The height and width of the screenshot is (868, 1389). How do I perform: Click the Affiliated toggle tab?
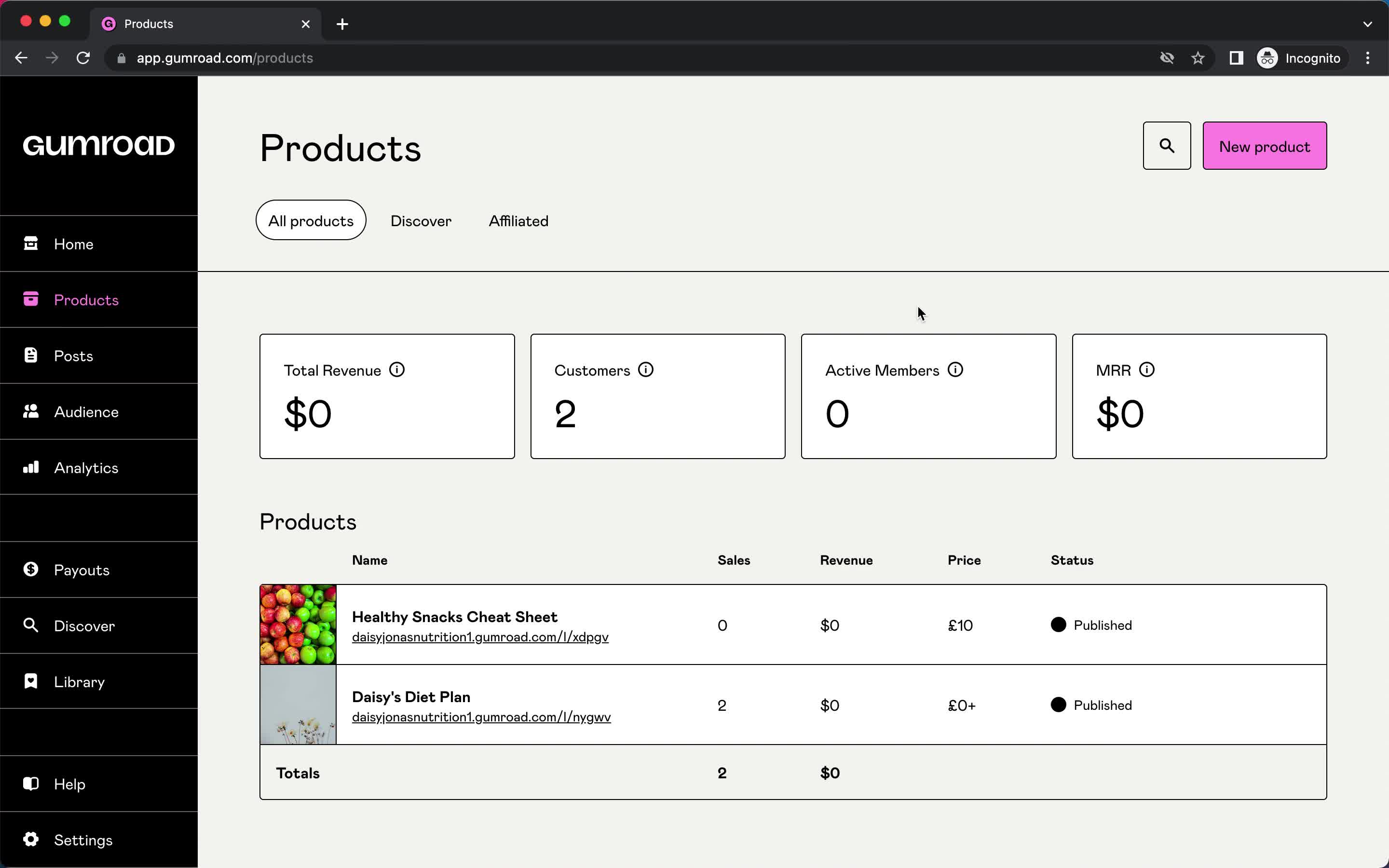(519, 221)
